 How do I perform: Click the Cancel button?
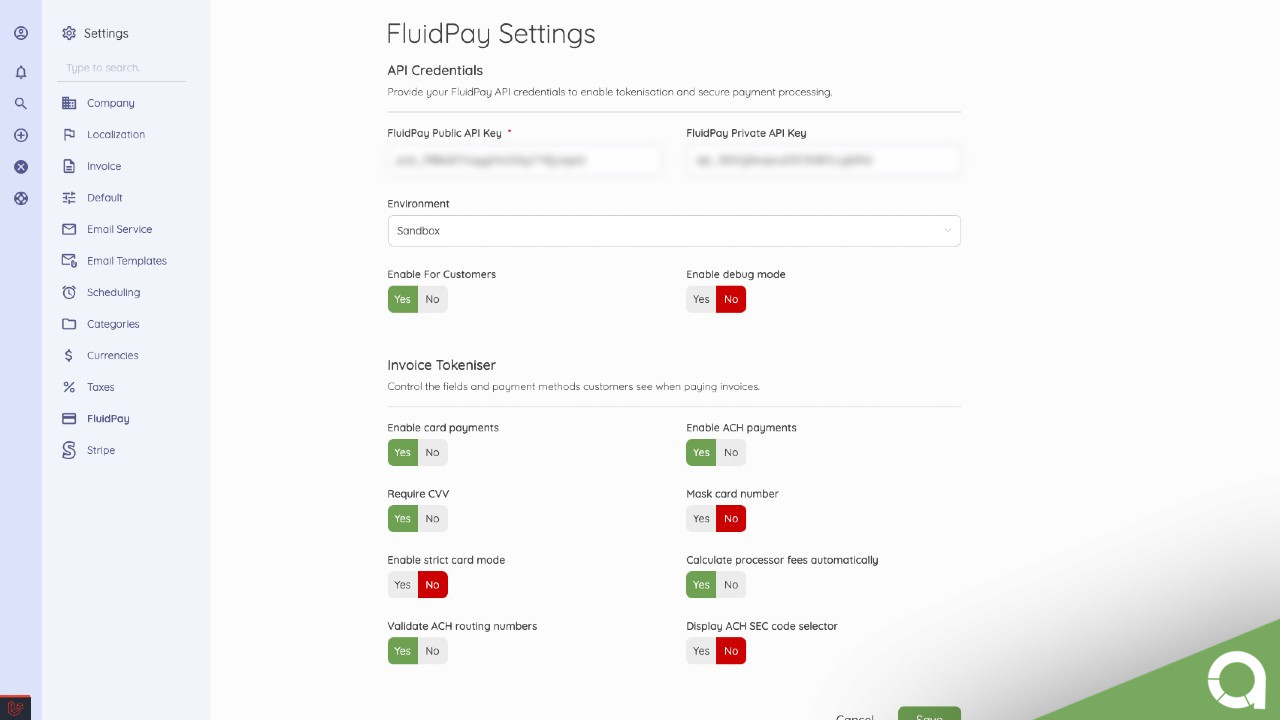point(855,717)
